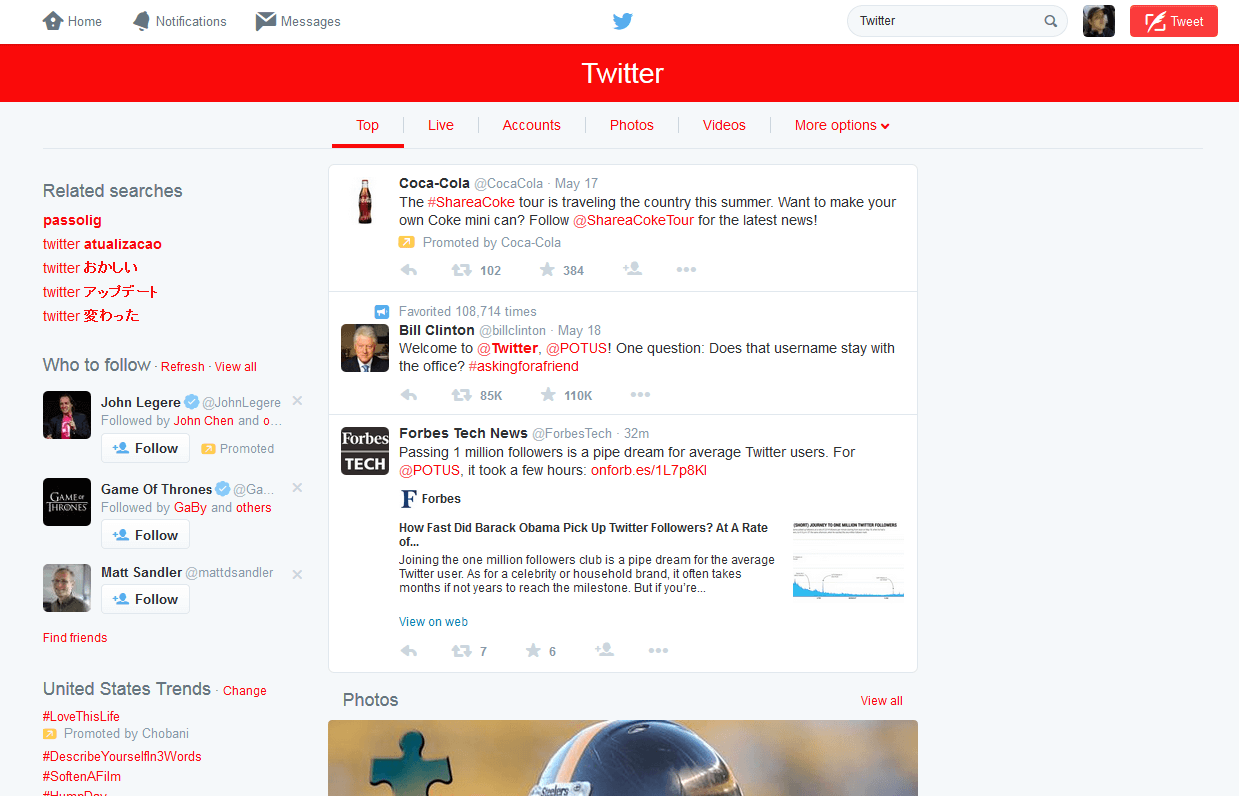
Task: Reply to the Coca-Cola tweet
Action: point(409,270)
